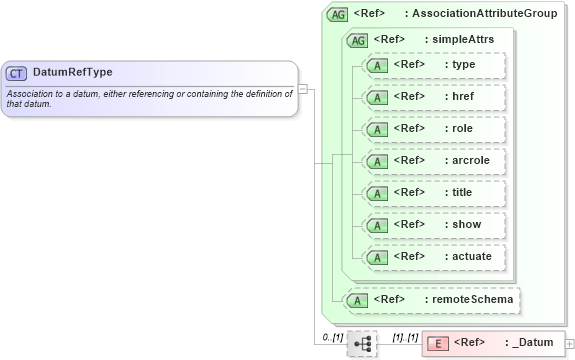The width and height of the screenshot is (575, 360).
Task: Select the ': href' attribute name
Action: [459, 96]
